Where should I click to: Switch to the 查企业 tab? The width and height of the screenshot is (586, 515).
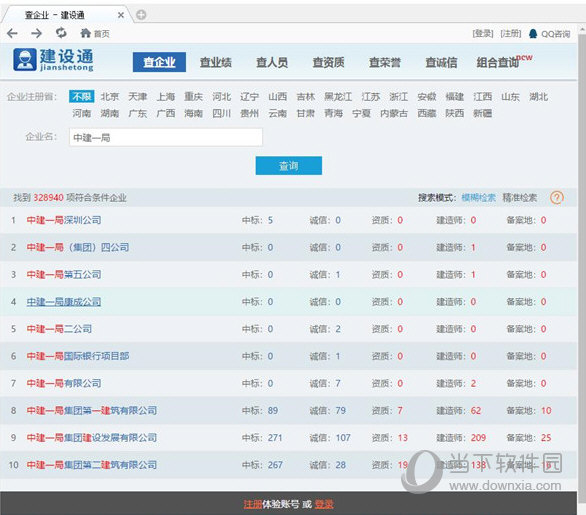(x=159, y=62)
